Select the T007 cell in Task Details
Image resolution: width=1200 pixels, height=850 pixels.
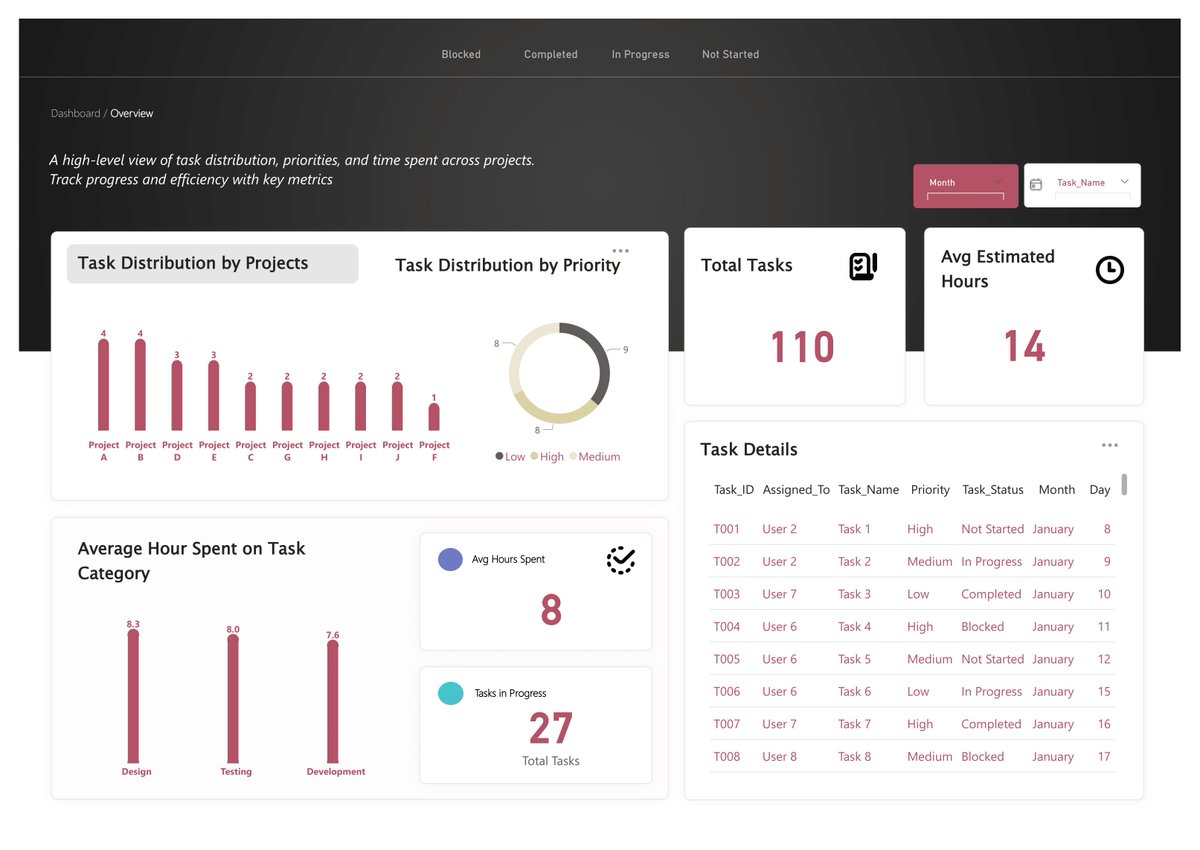pyautogui.click(x=727, y=724)
